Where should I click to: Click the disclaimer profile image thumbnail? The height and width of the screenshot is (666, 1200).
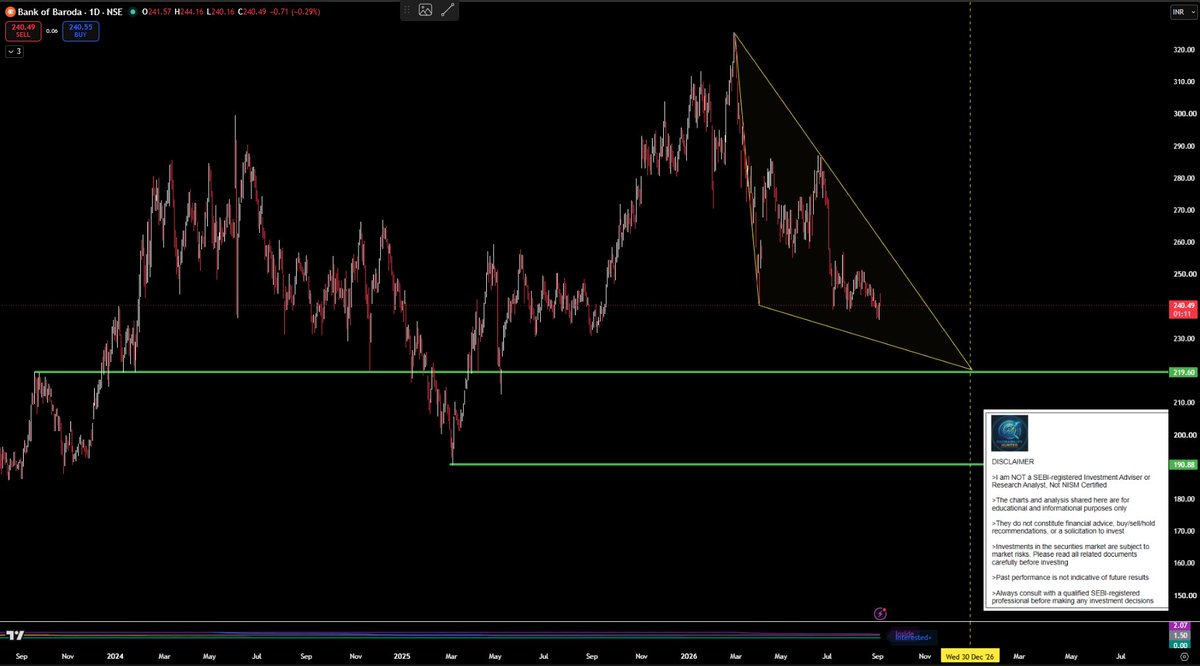click(1009, 433)
